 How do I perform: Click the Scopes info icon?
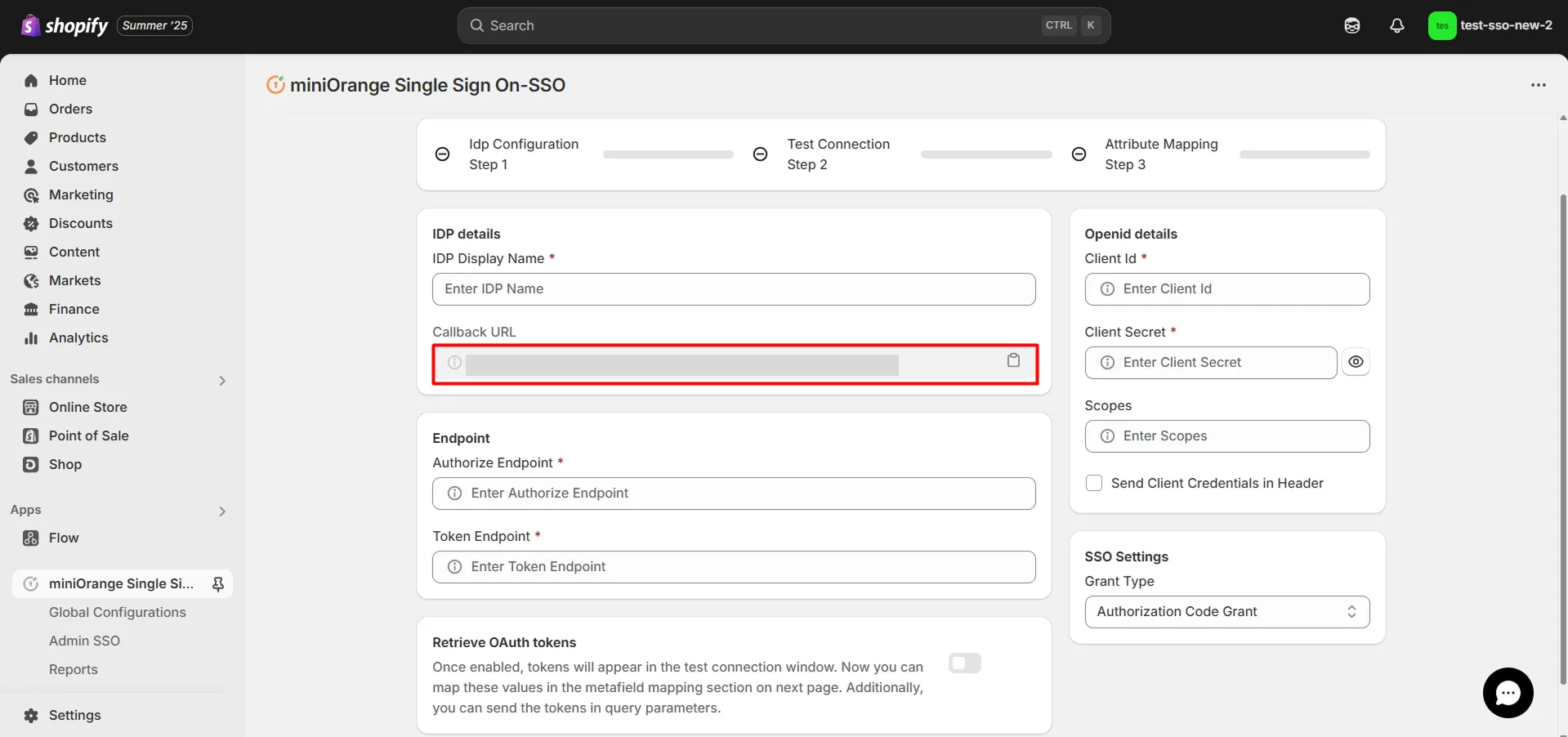(x=1107, y=436)
